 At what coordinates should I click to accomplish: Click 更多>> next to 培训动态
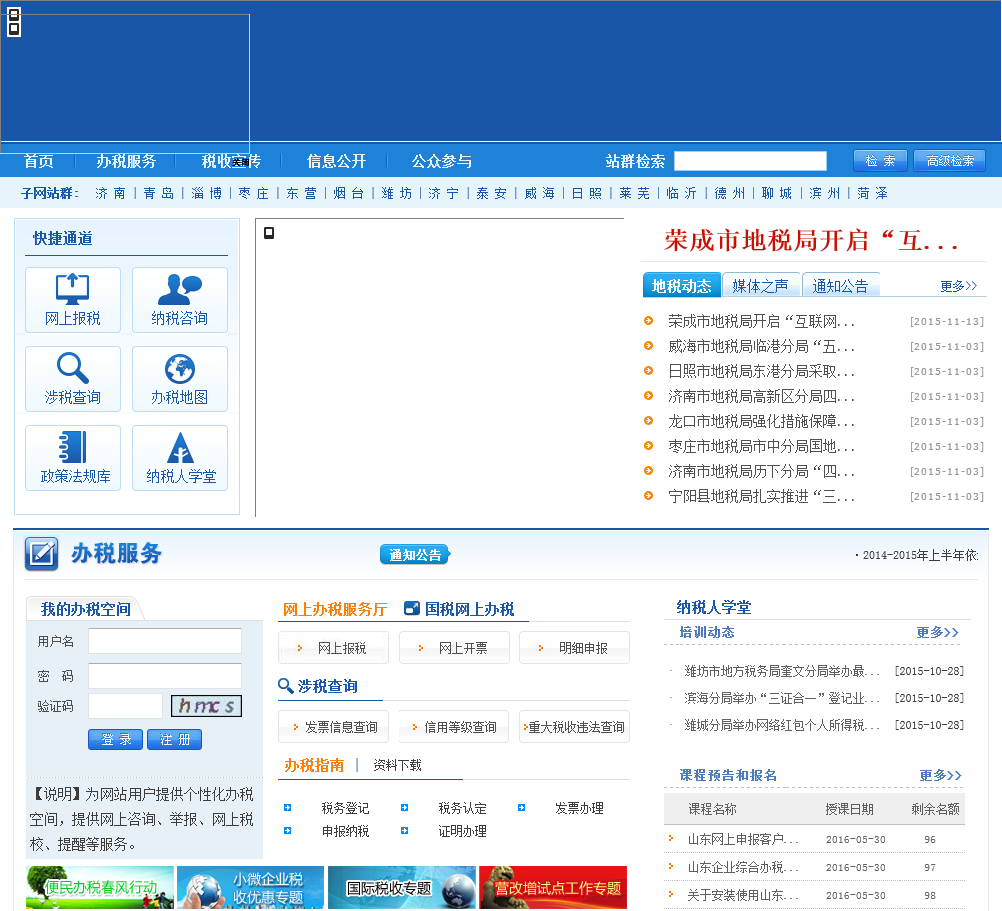(937, 632)
